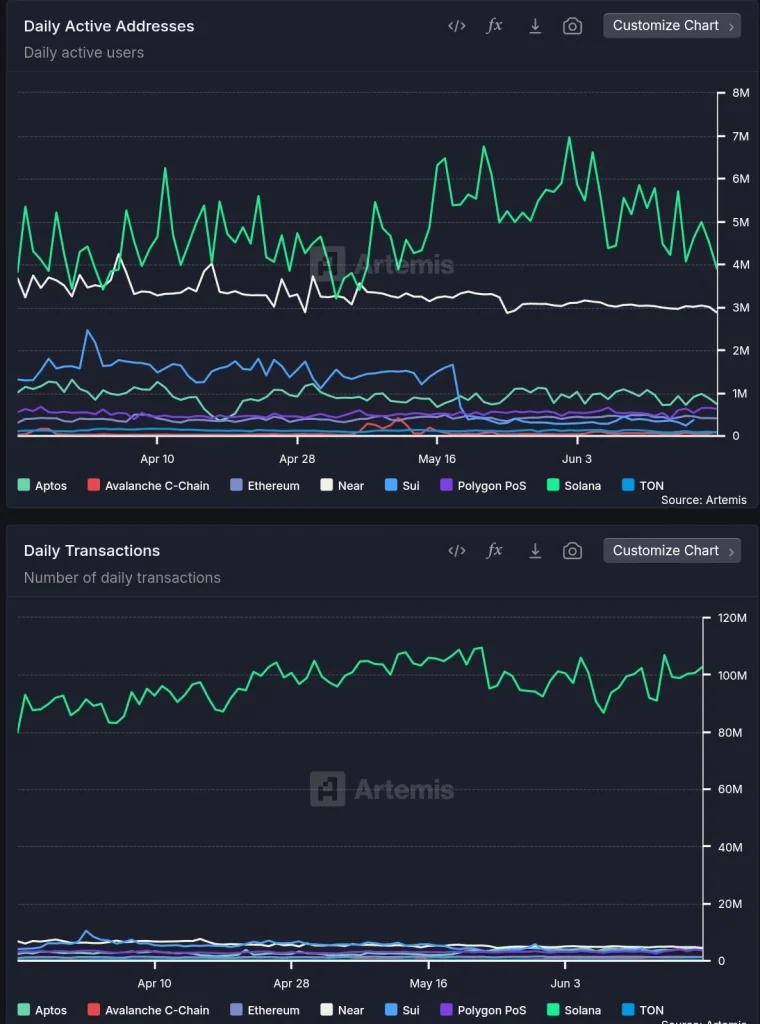Screen dimensions: 760x1024
Task: Take camera snapshot of Daily Active Addresses chart
Action: [x=572, y=26]
